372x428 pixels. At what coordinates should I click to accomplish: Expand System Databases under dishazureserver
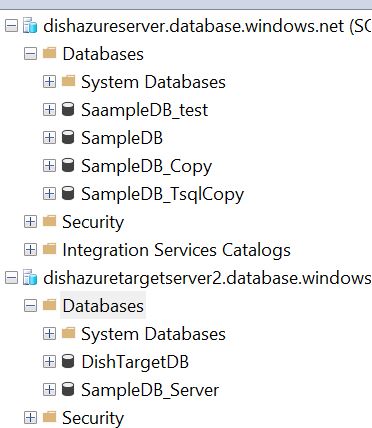coord(49,82)
